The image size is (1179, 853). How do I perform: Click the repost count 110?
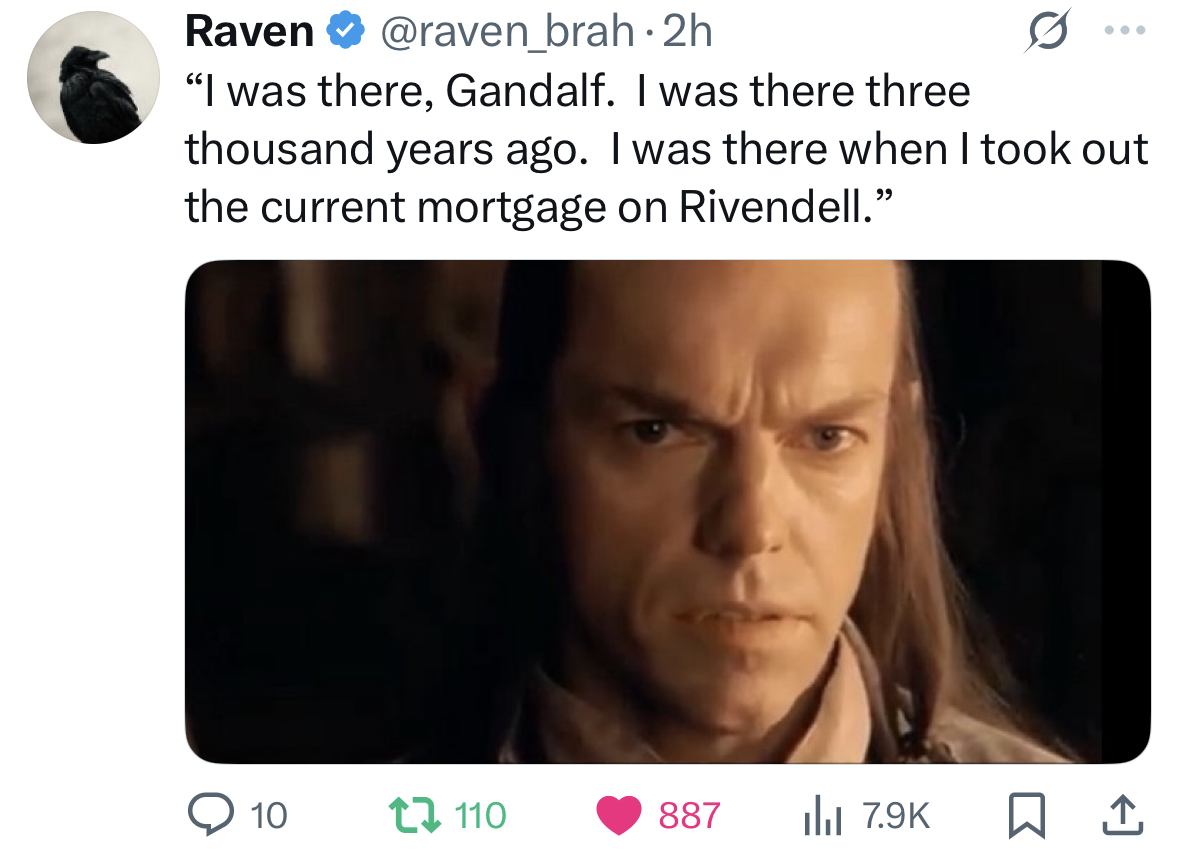481,816
